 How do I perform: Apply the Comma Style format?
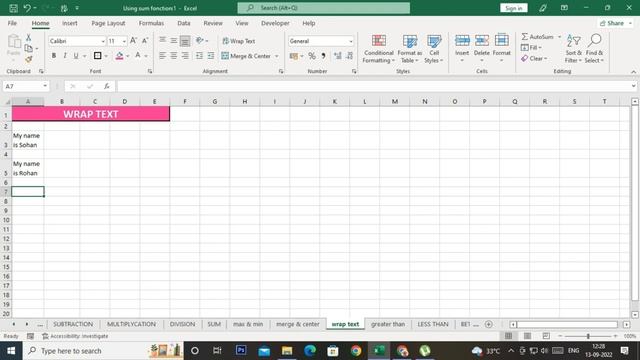pos(323,56)
